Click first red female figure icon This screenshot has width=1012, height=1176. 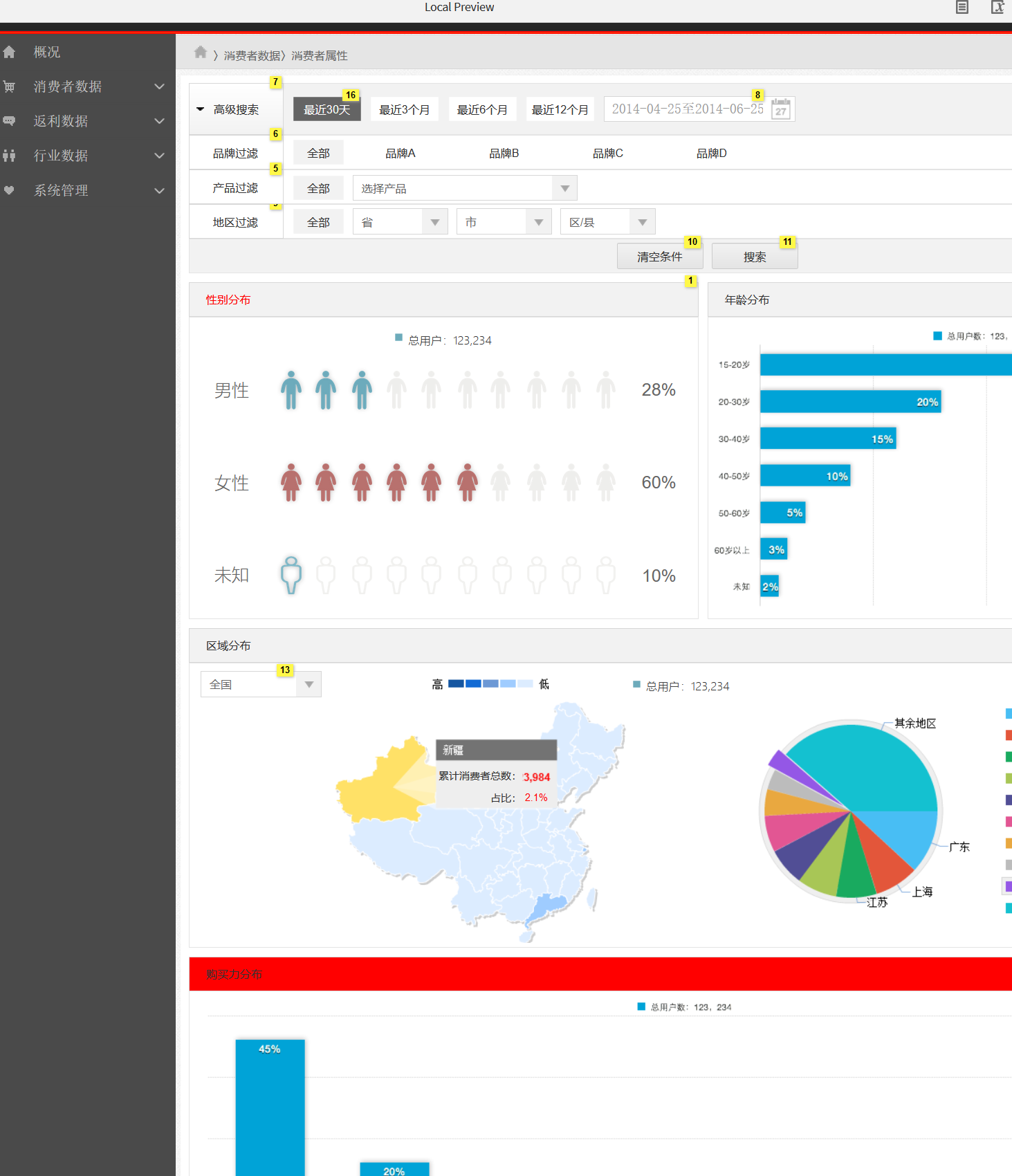(x=291, y=482)
